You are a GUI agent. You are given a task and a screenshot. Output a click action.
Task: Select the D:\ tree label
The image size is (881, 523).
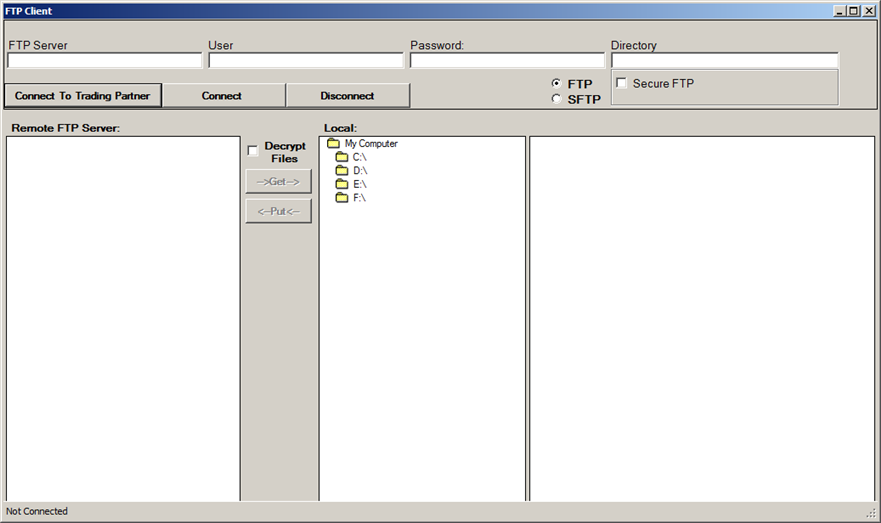tap(360, 171)
